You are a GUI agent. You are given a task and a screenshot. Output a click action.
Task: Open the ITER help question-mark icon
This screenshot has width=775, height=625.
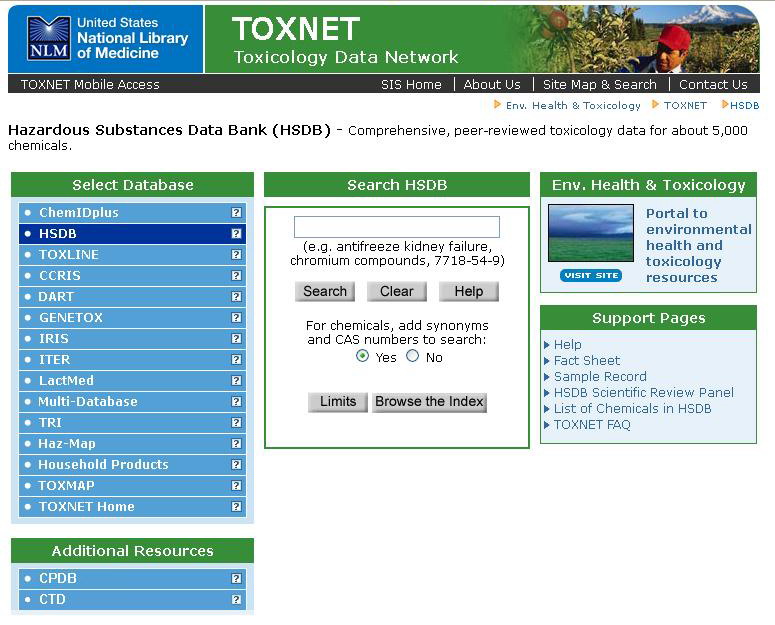[236, 360]
